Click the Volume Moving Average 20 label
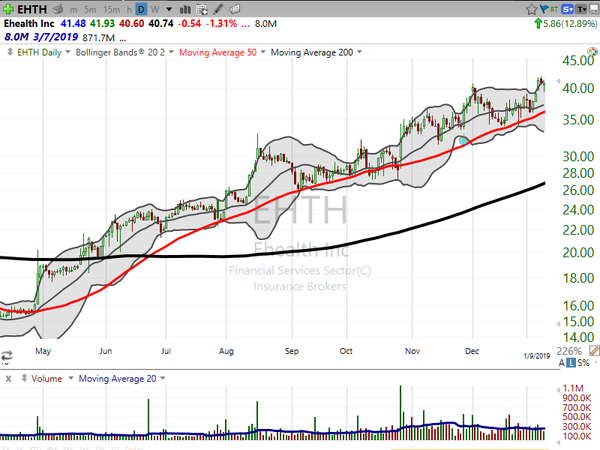The width and height of the screenshot is (600, 450). (x=117, y=379)
